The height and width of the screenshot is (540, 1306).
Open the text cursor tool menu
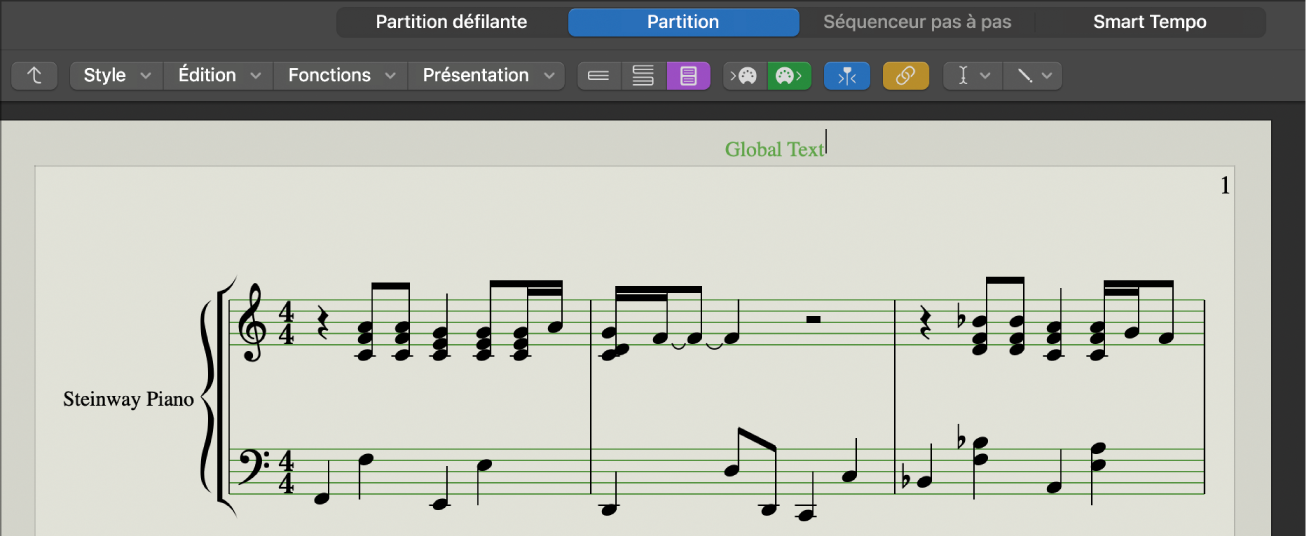tap(972, 76)
